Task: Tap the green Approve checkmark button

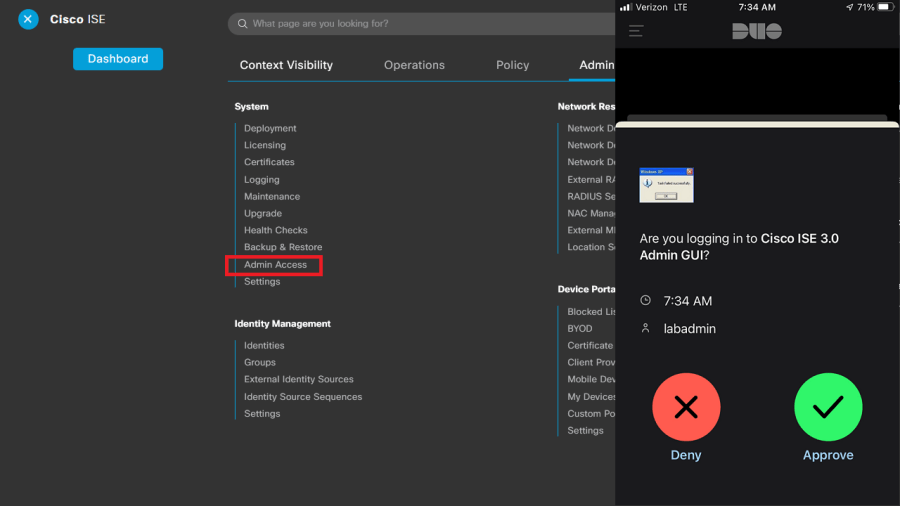Action: (x=828, y=408)
